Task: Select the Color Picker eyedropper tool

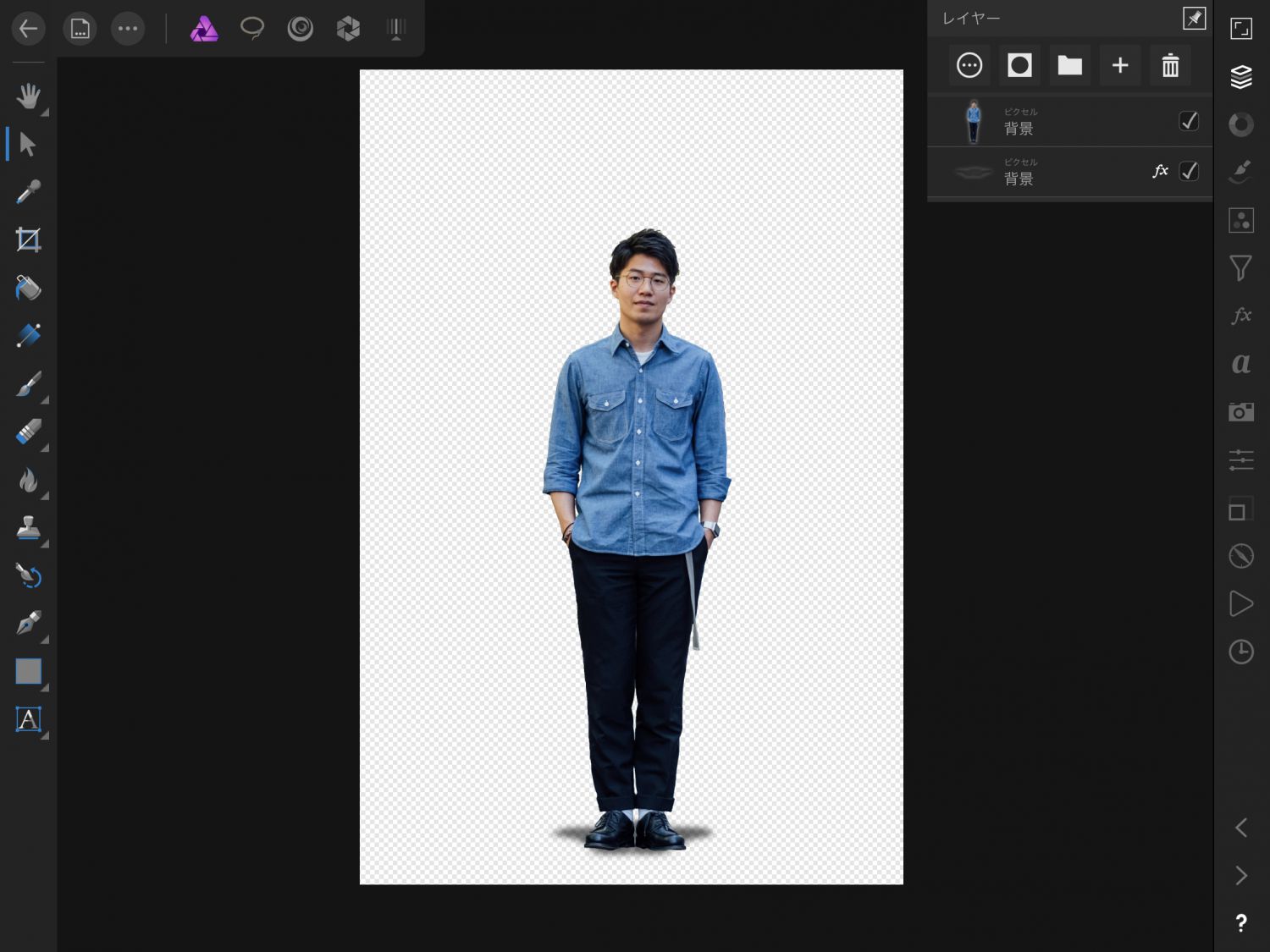Action: 28,193
